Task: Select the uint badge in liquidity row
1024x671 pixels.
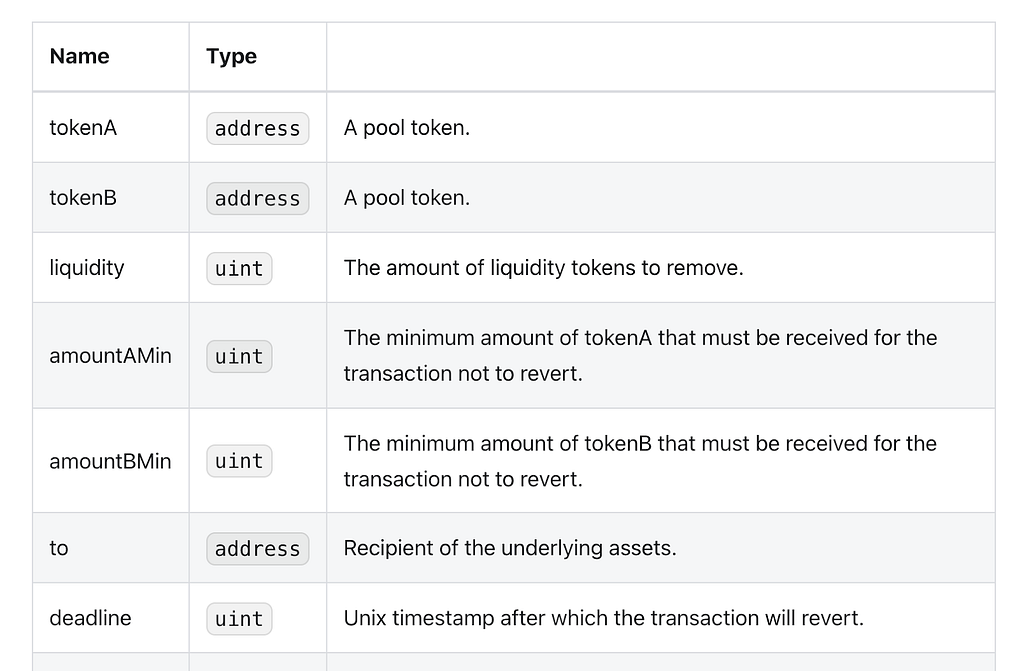Action: (x=239, y=269)
